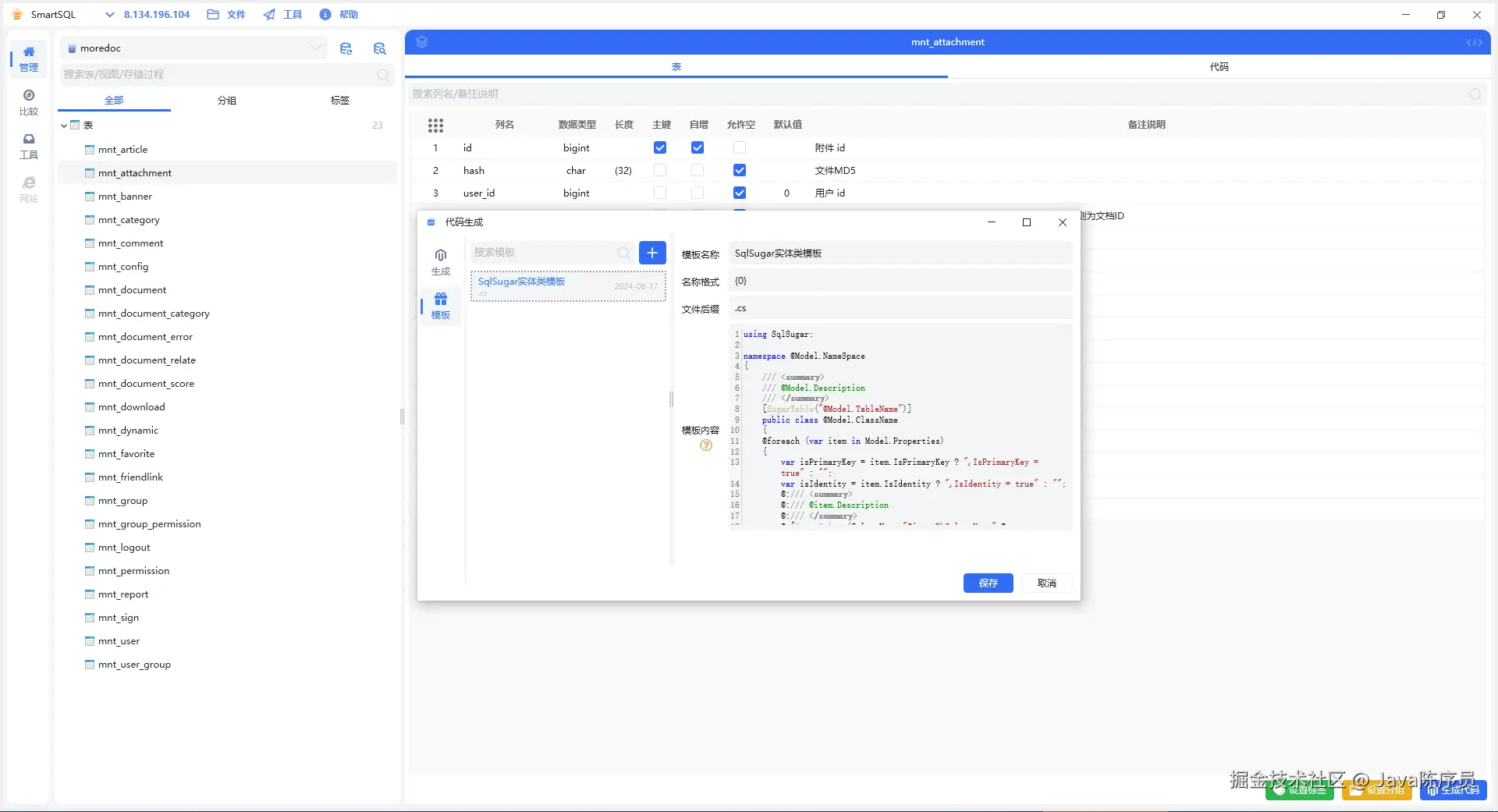Select the mnt_document_category table
Screen dimensions: 1498x812
(154, 314)
